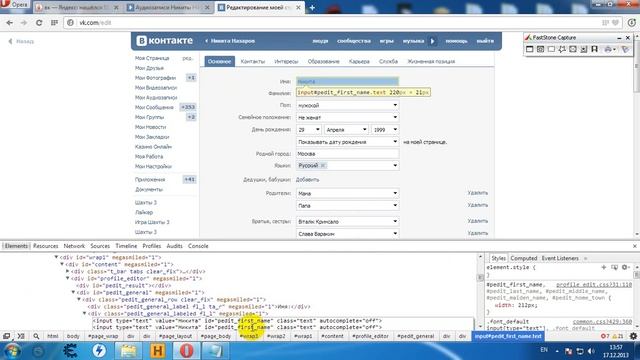
Task: Open the Пол gender dropdown
Action: pos(347,105)
